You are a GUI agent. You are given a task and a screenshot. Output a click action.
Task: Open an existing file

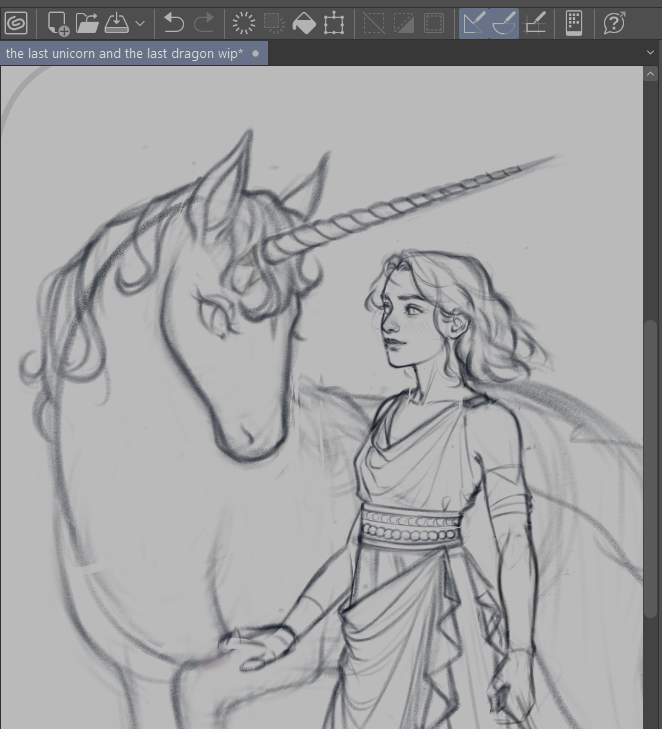pyautogui.click(x=87, y=23)
